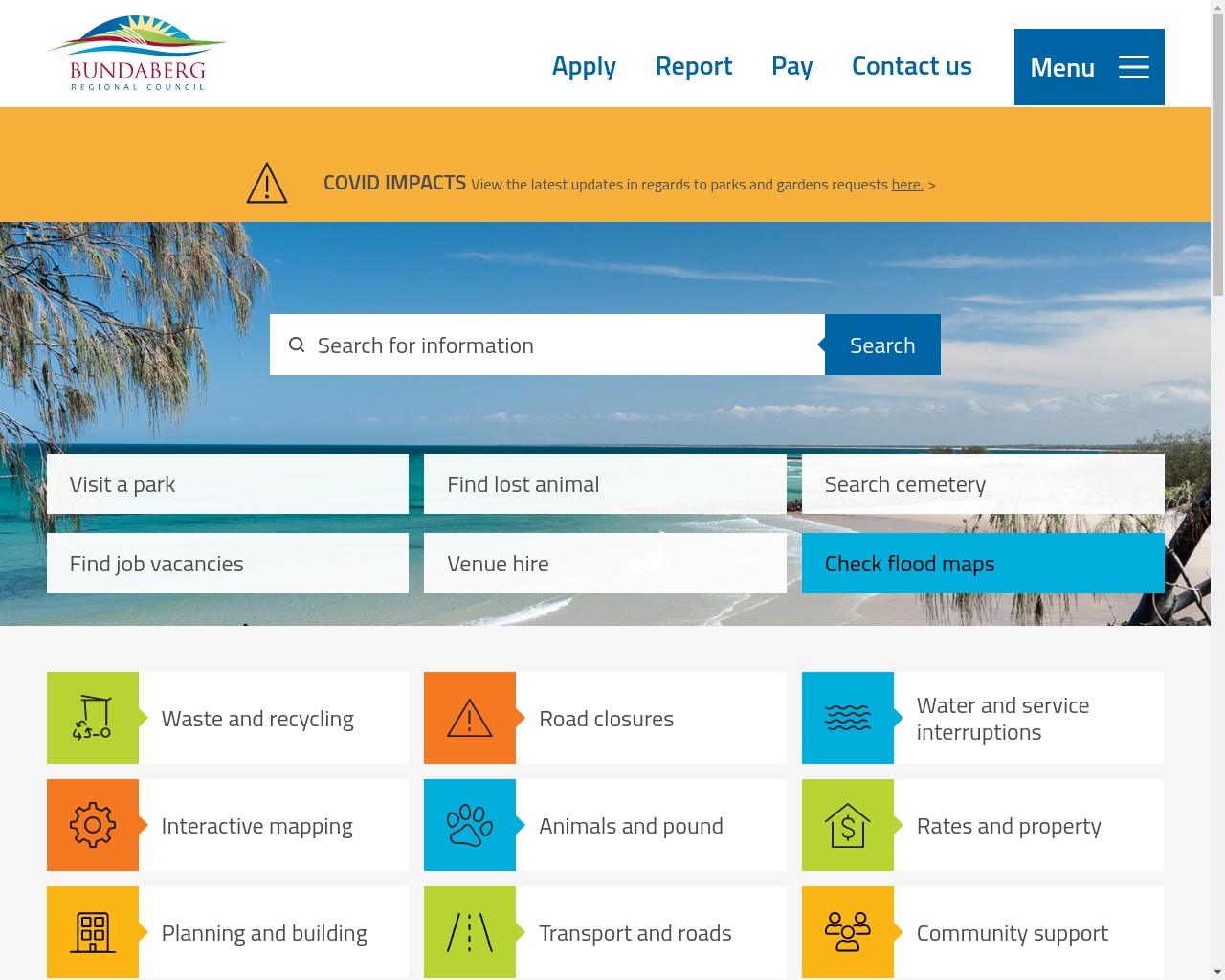The image size is (1225, 980).
Task: Click the Road closures warning triangle icon
Action: coord(470,718)
